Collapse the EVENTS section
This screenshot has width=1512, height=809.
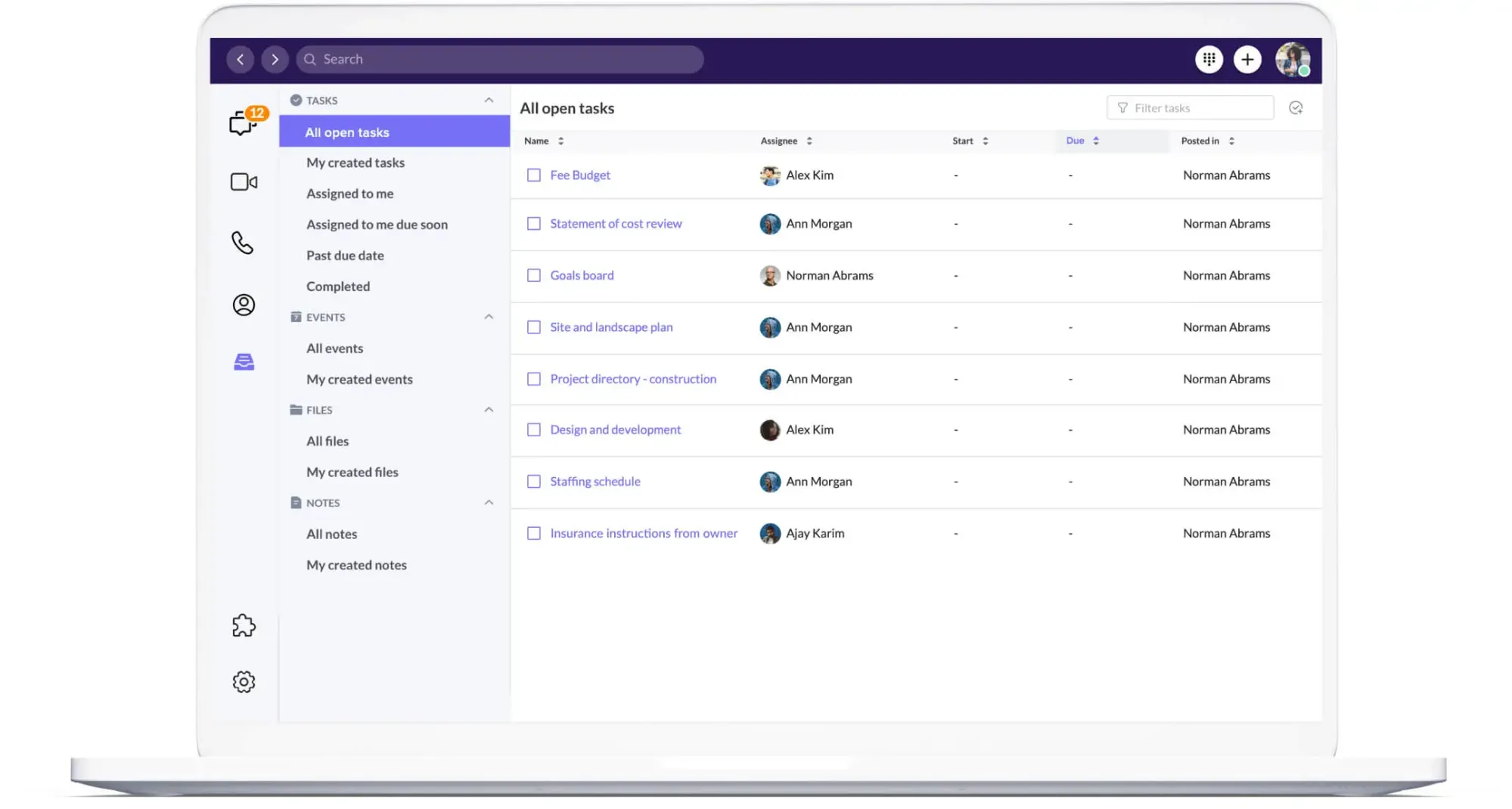489,318
